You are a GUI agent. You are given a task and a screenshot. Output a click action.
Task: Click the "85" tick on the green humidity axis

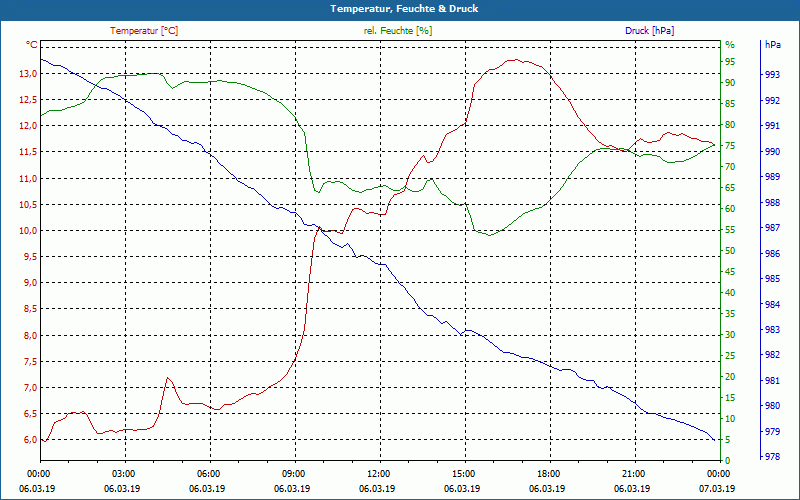point(730,104)
